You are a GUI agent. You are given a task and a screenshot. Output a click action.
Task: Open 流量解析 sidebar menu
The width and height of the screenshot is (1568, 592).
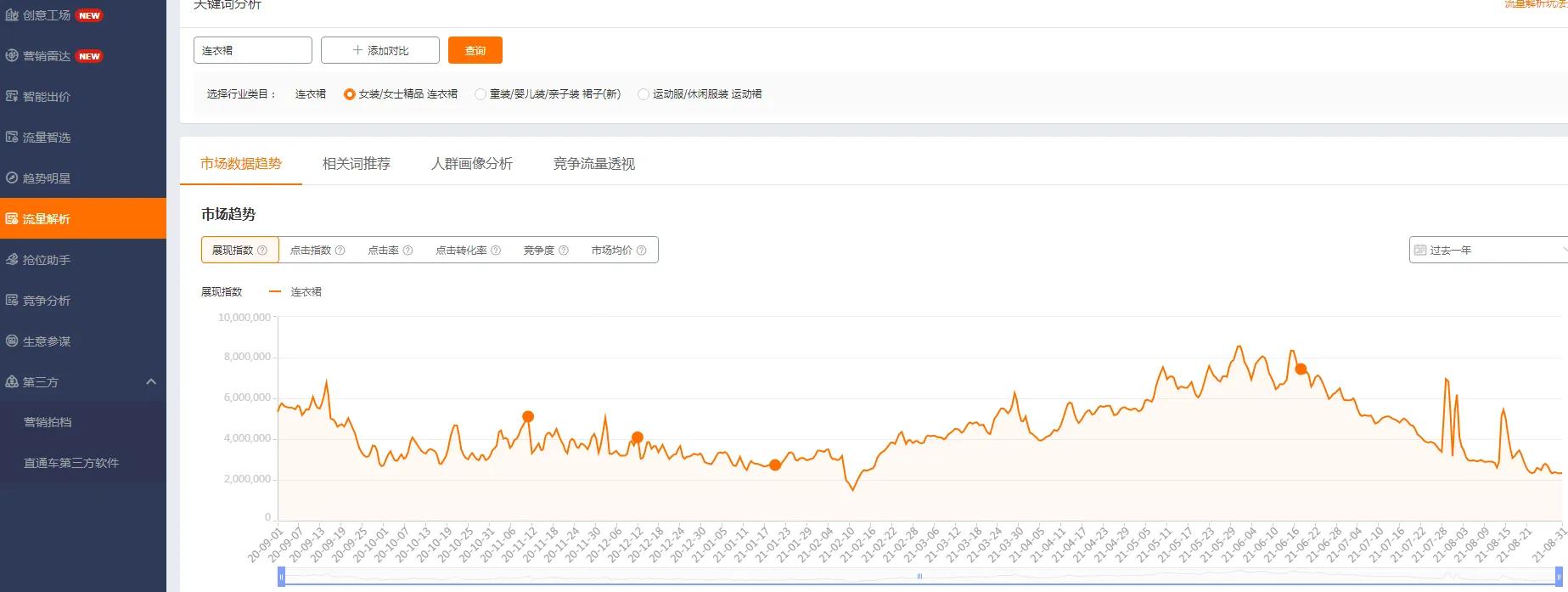pyautogui.click(x=83, y=218)
